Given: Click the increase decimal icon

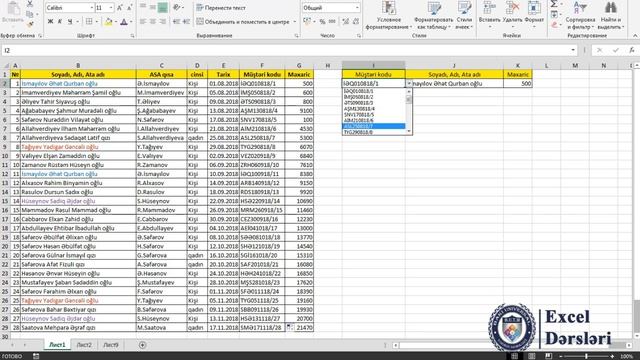Looking at the screenshot, I should 346,22.
